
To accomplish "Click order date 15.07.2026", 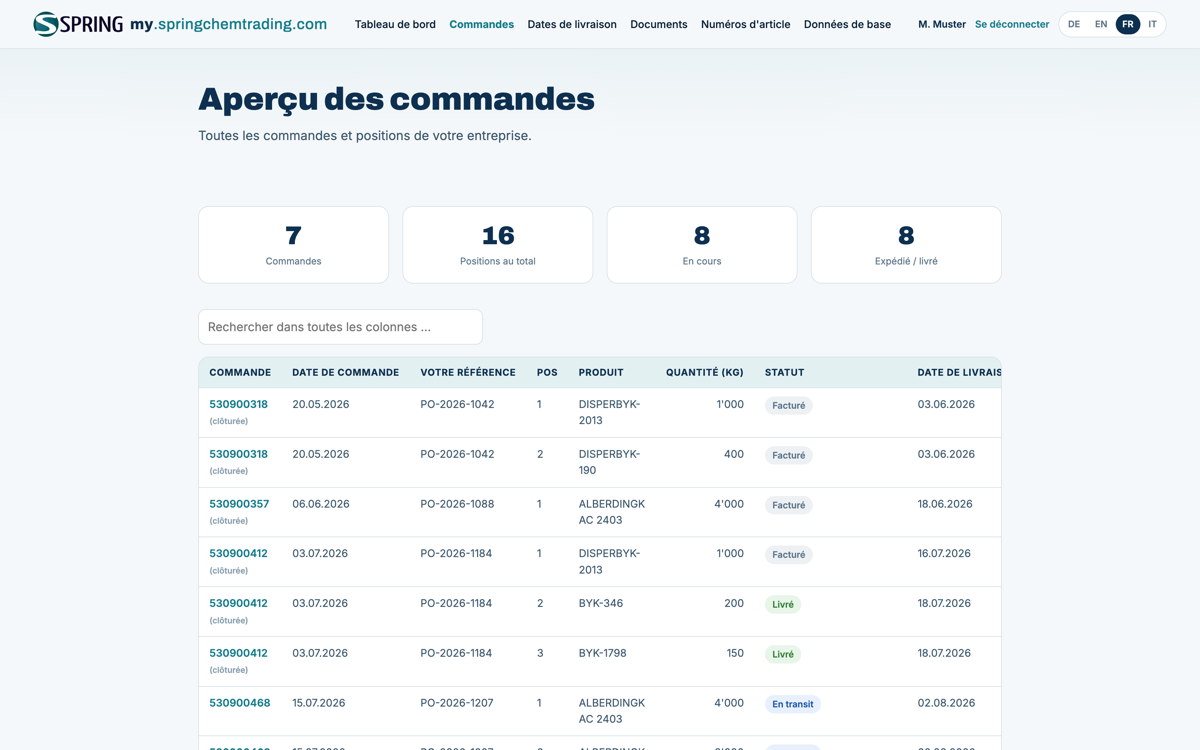I will (318, 703).
